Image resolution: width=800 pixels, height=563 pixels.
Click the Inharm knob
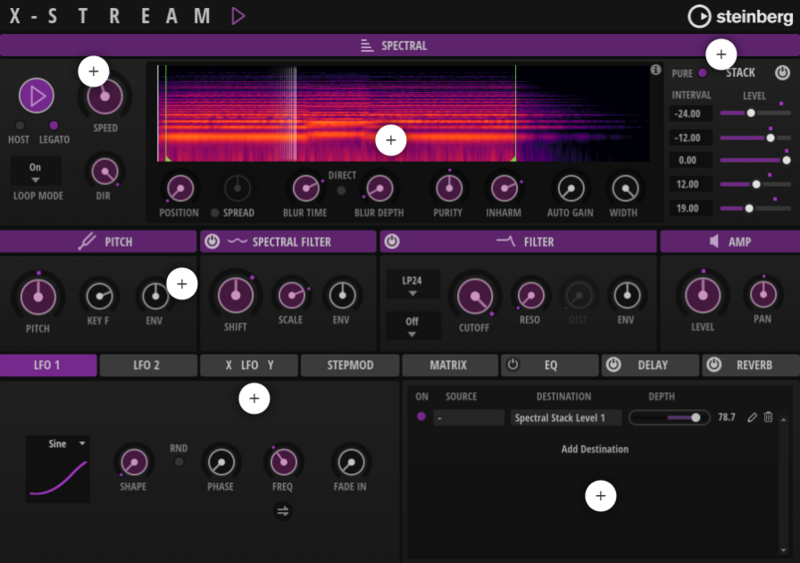[504, 189]
